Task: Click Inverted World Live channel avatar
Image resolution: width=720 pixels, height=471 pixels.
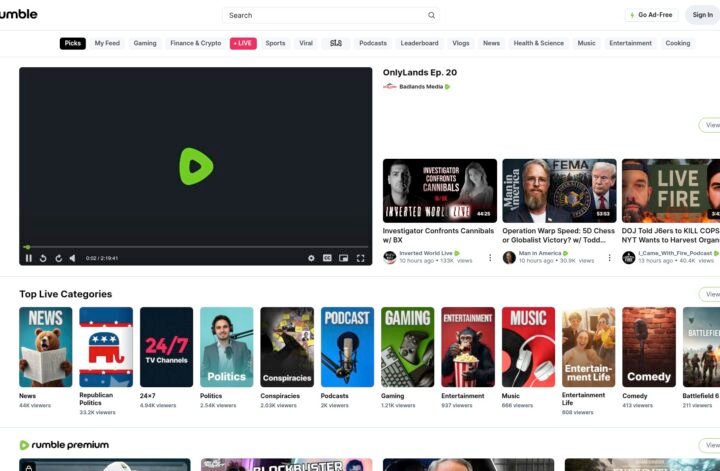Action: tap(390, 258)
